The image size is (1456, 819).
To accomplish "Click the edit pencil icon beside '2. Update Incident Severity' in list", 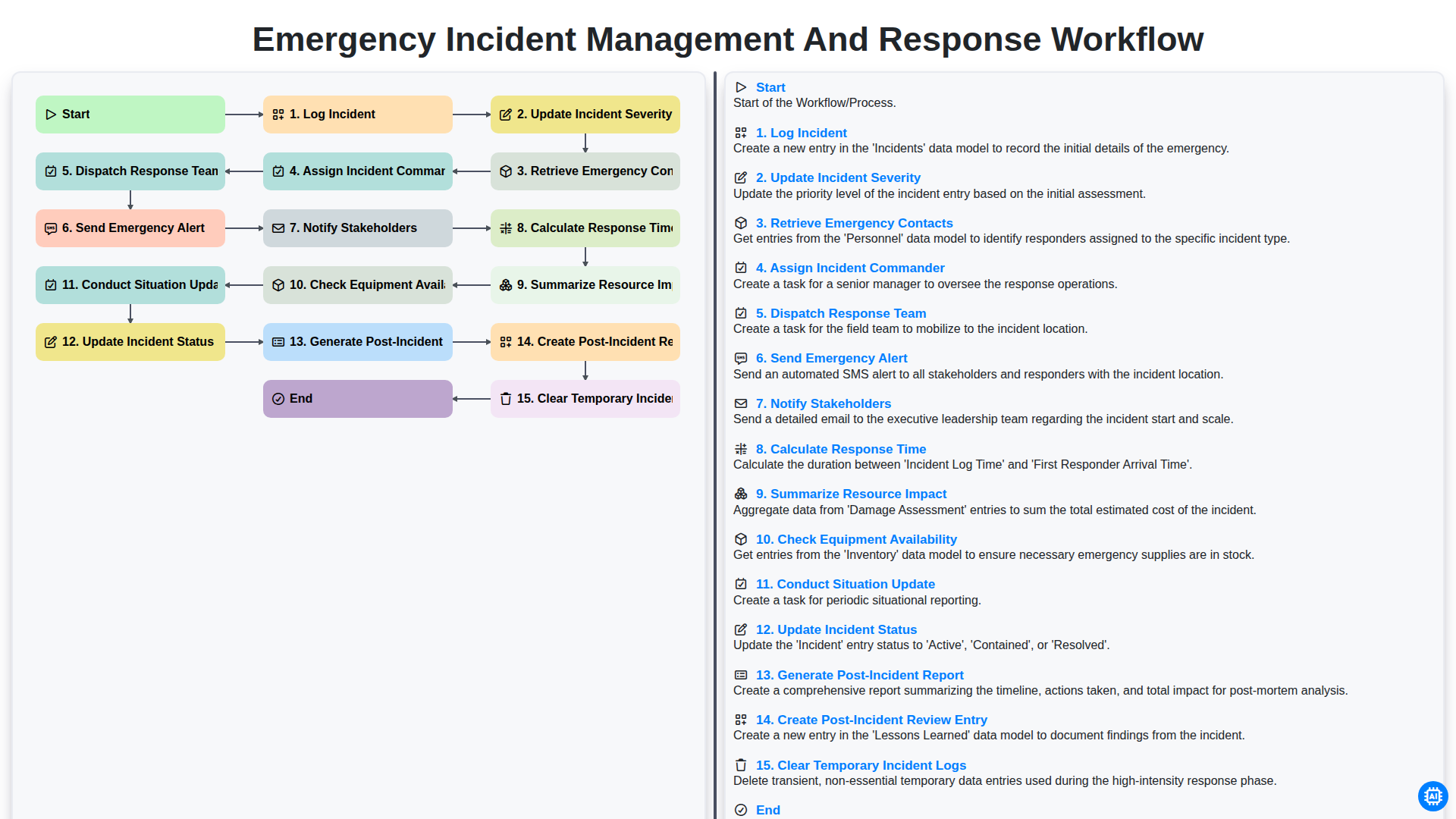I will [741, 177].
